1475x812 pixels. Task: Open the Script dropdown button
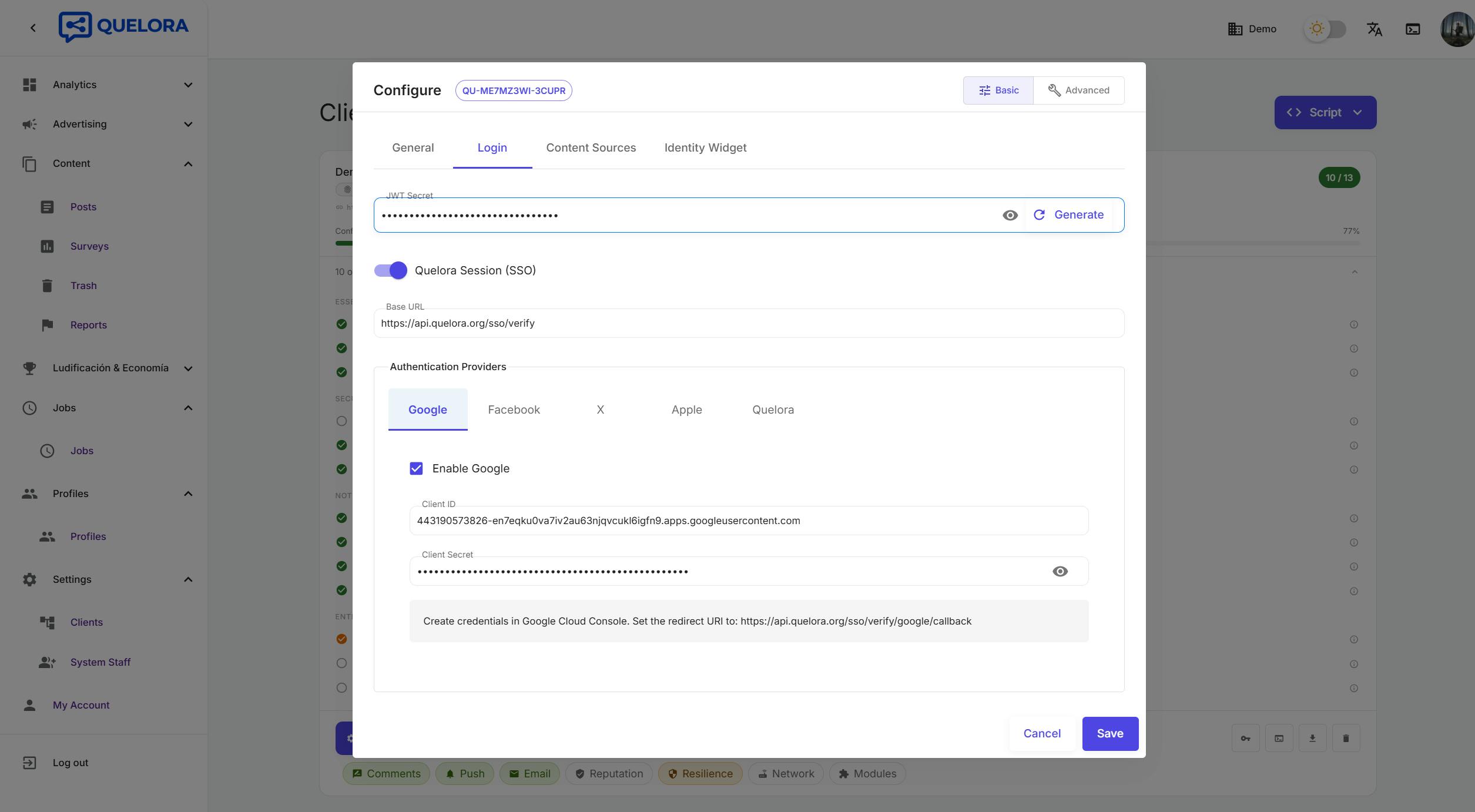1325,112
